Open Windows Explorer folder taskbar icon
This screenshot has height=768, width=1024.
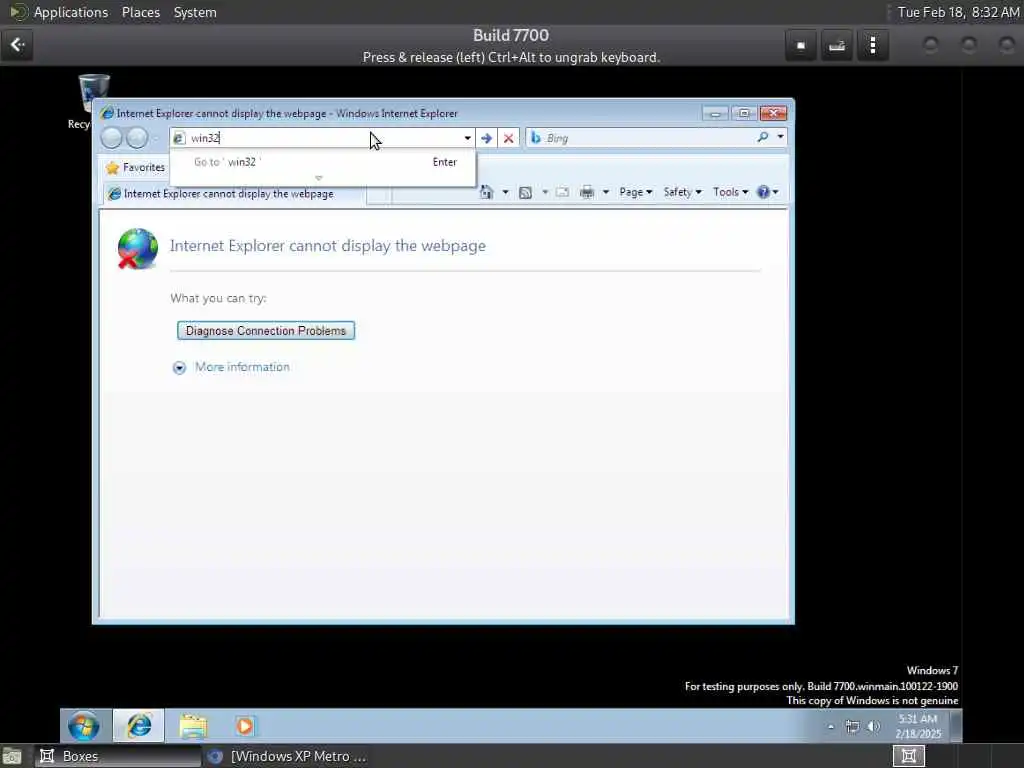click(193, 726)
